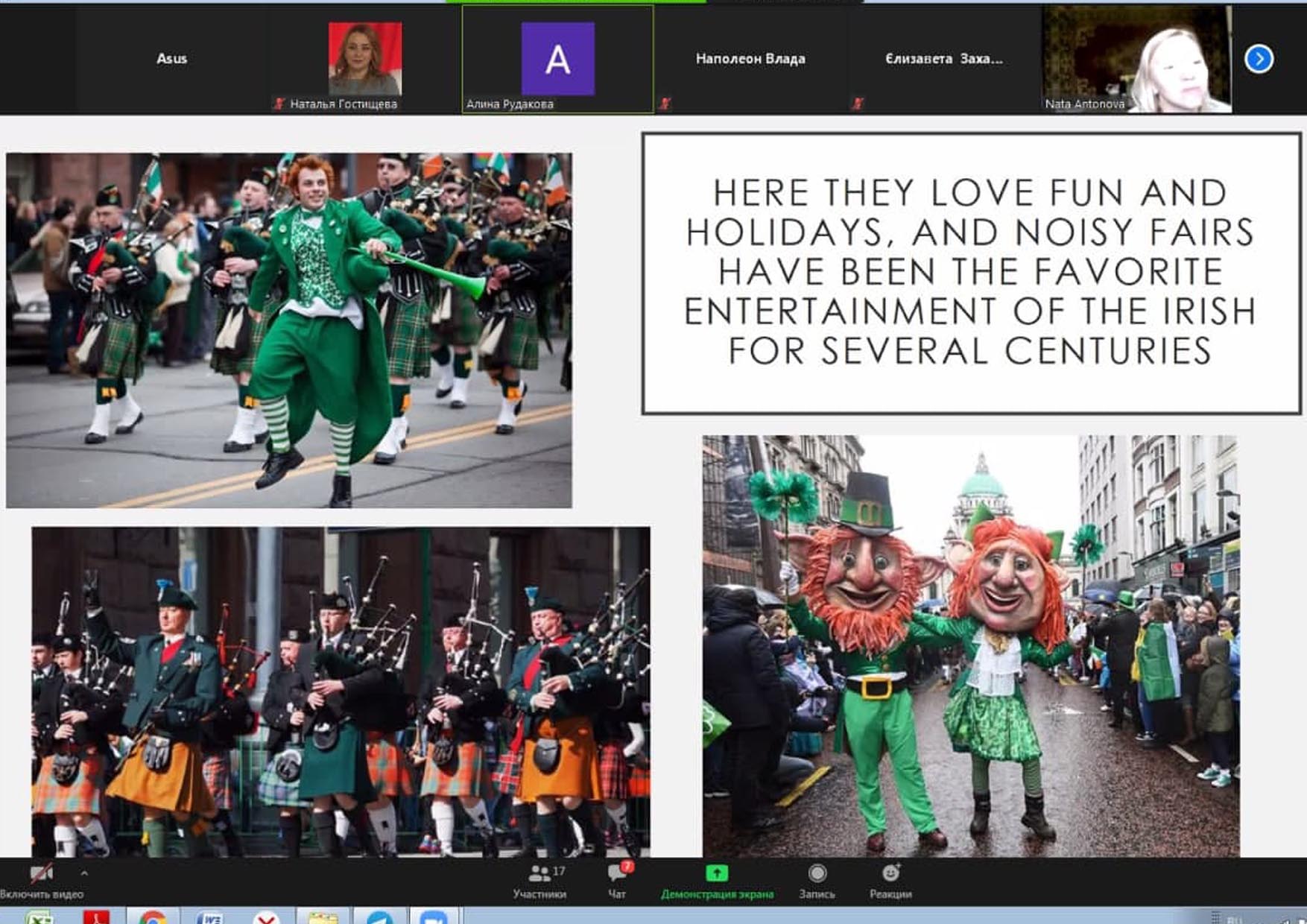Viewport: 1307px width, 924px height.
Task: Select Наталья Гостищева's video tile
Action: (364, 60)
